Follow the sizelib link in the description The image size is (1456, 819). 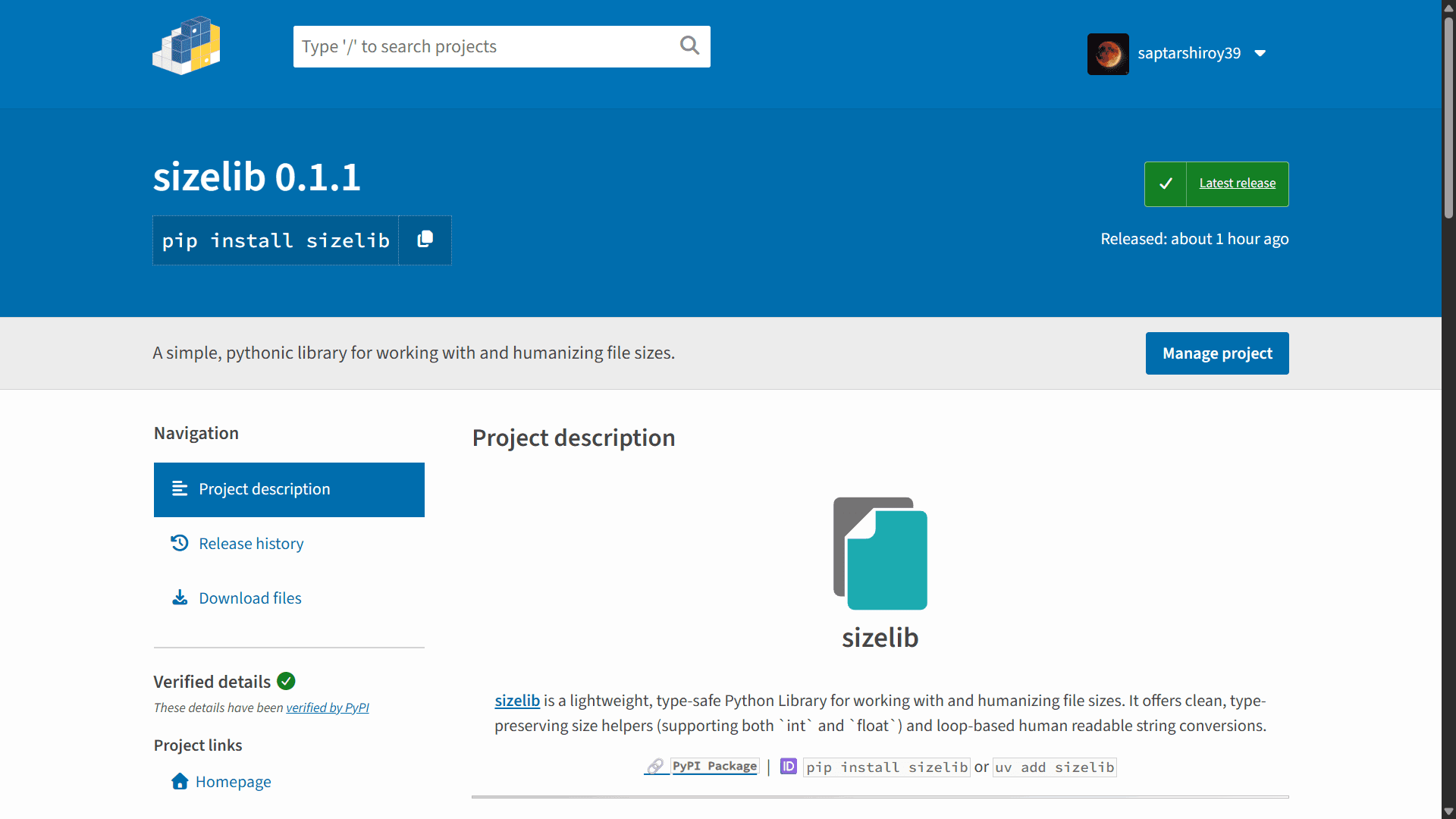tap(517, 701)
